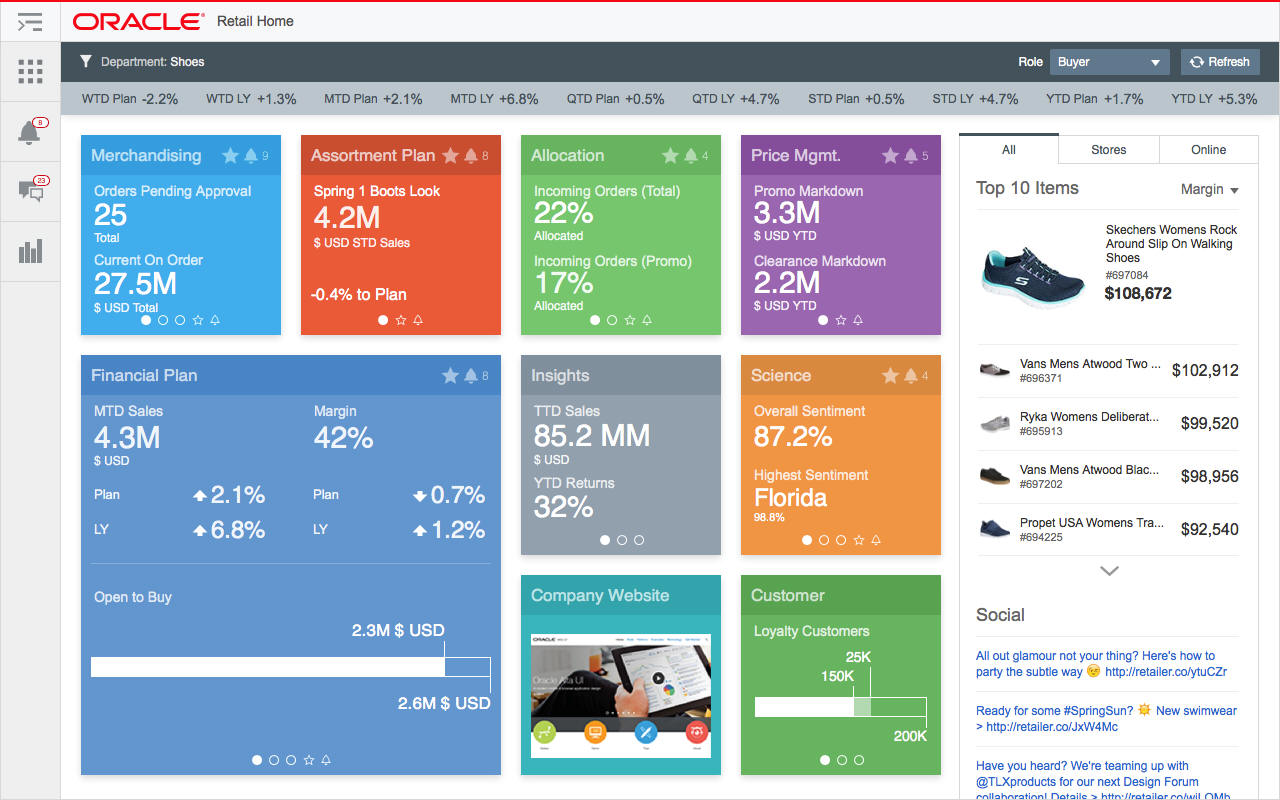
Task: Click the filter icon beside Department: Shoes
Action: point(85,61)
